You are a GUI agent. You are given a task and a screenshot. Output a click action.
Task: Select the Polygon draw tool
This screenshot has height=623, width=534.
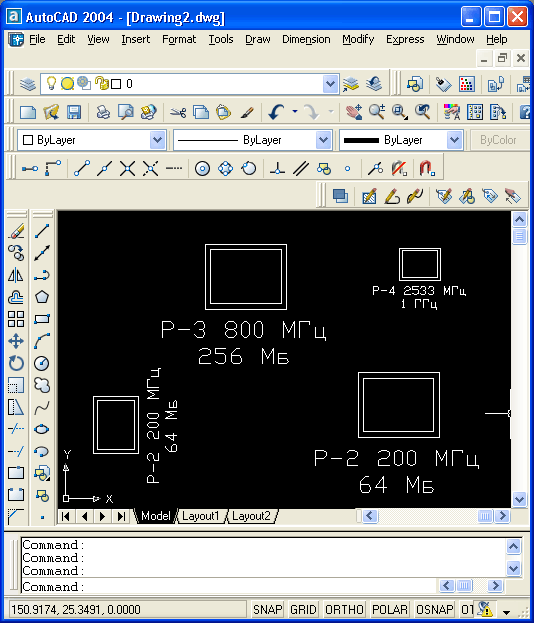pos(42,297)
